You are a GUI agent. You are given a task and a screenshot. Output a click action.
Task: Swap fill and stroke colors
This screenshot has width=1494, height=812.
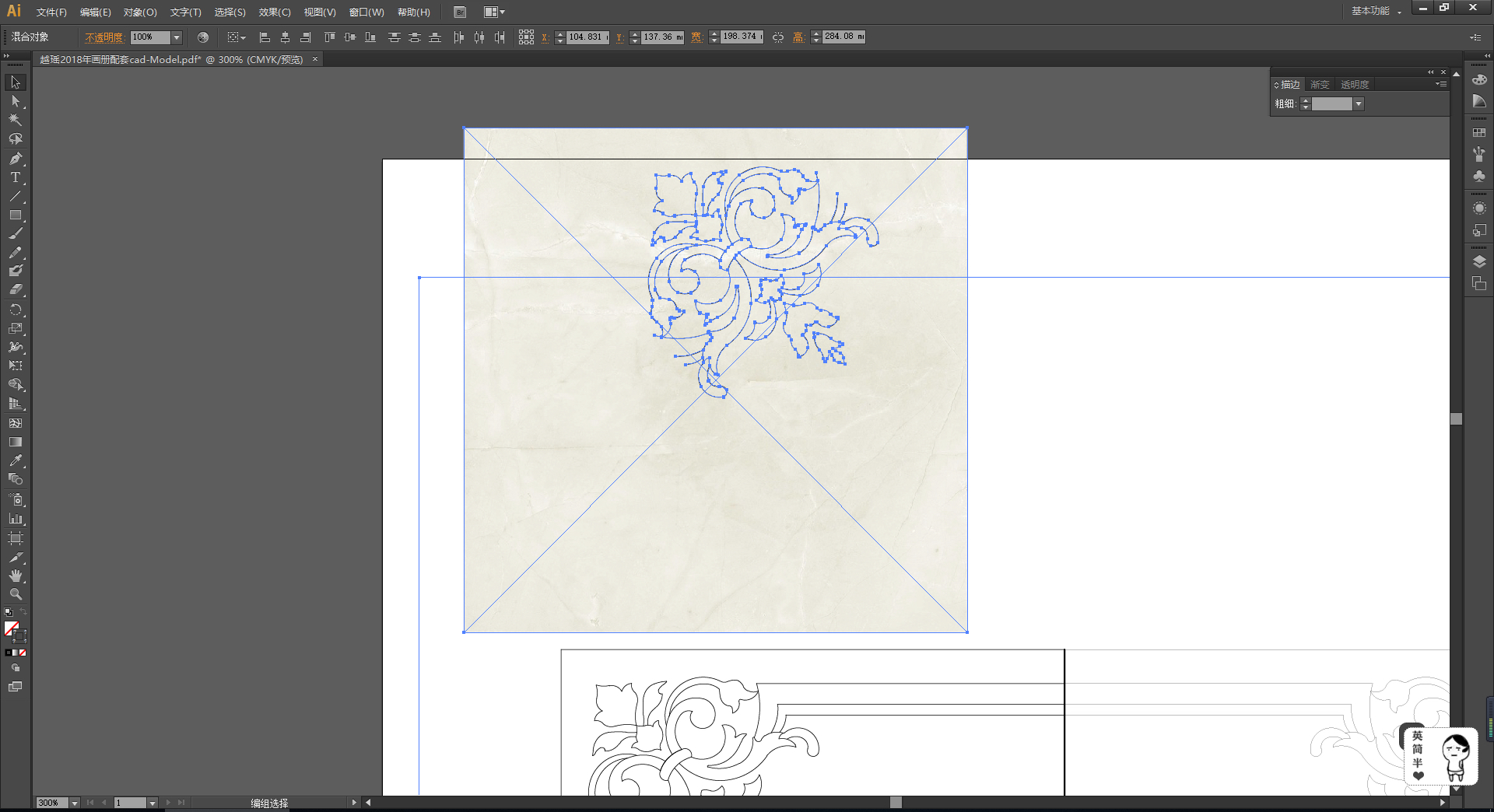click(x=23, y=613)
